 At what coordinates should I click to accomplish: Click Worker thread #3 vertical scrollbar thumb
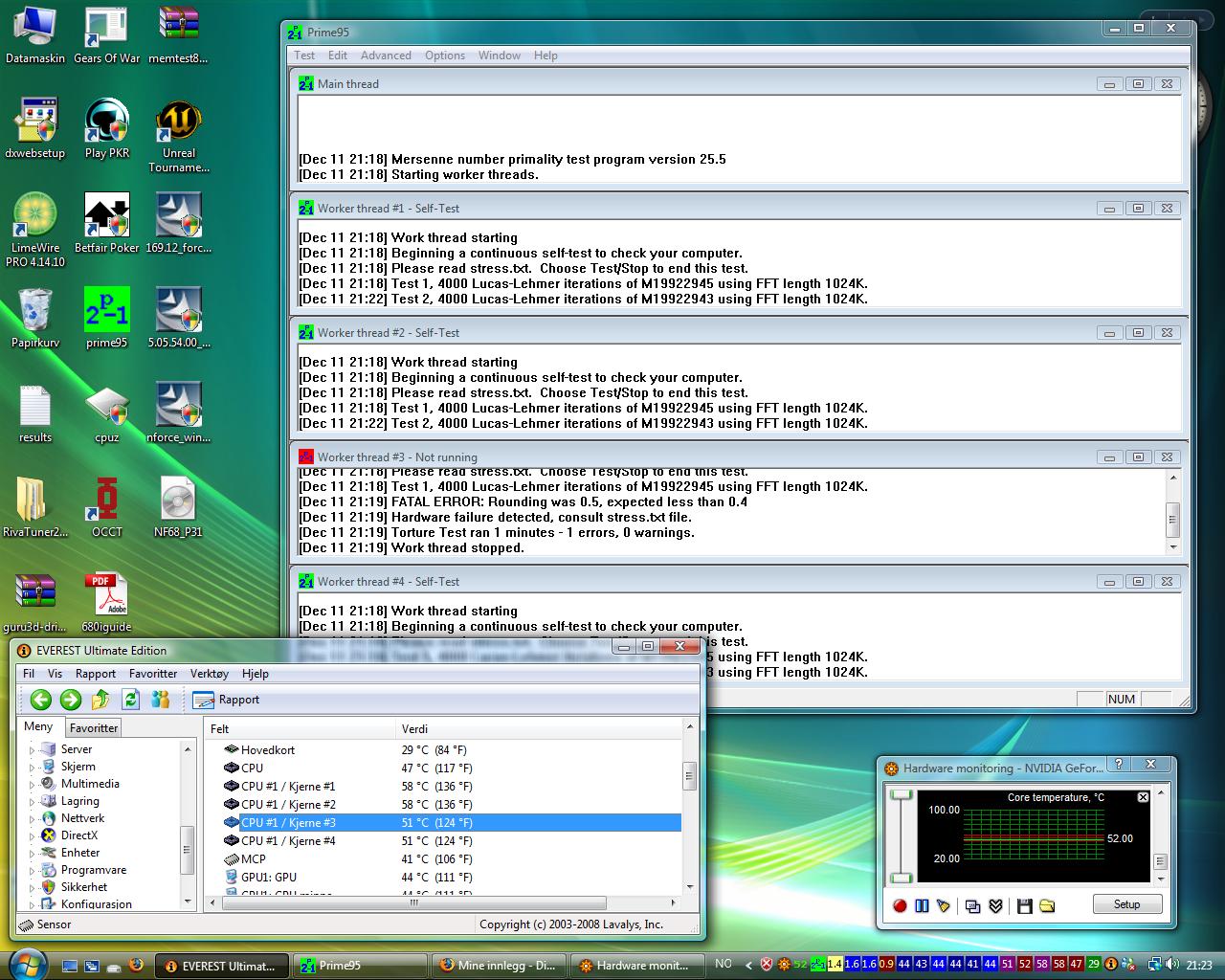tap(1173, 519)
